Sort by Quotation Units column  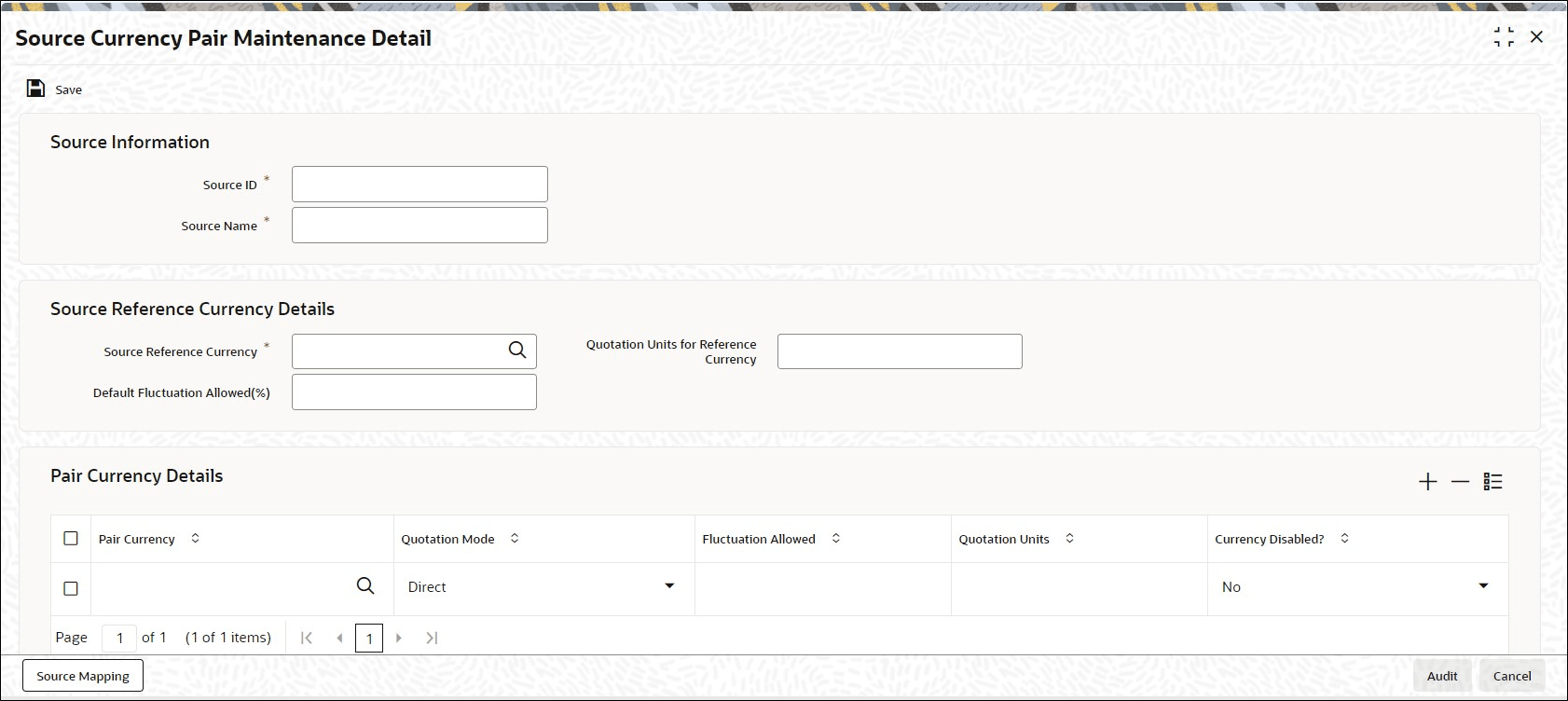(1070, 539)
